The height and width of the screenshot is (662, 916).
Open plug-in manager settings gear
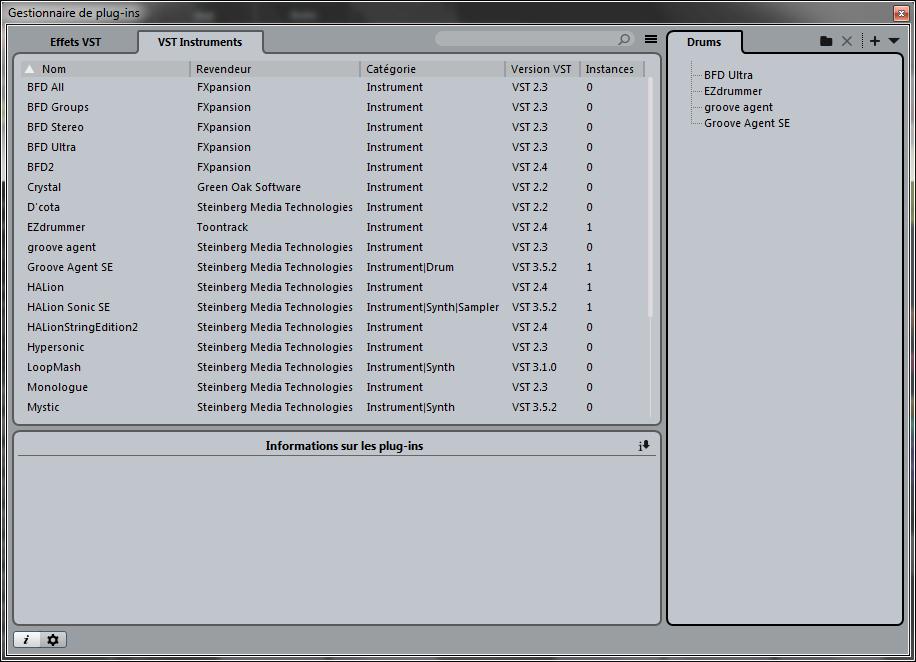point(53,640)
